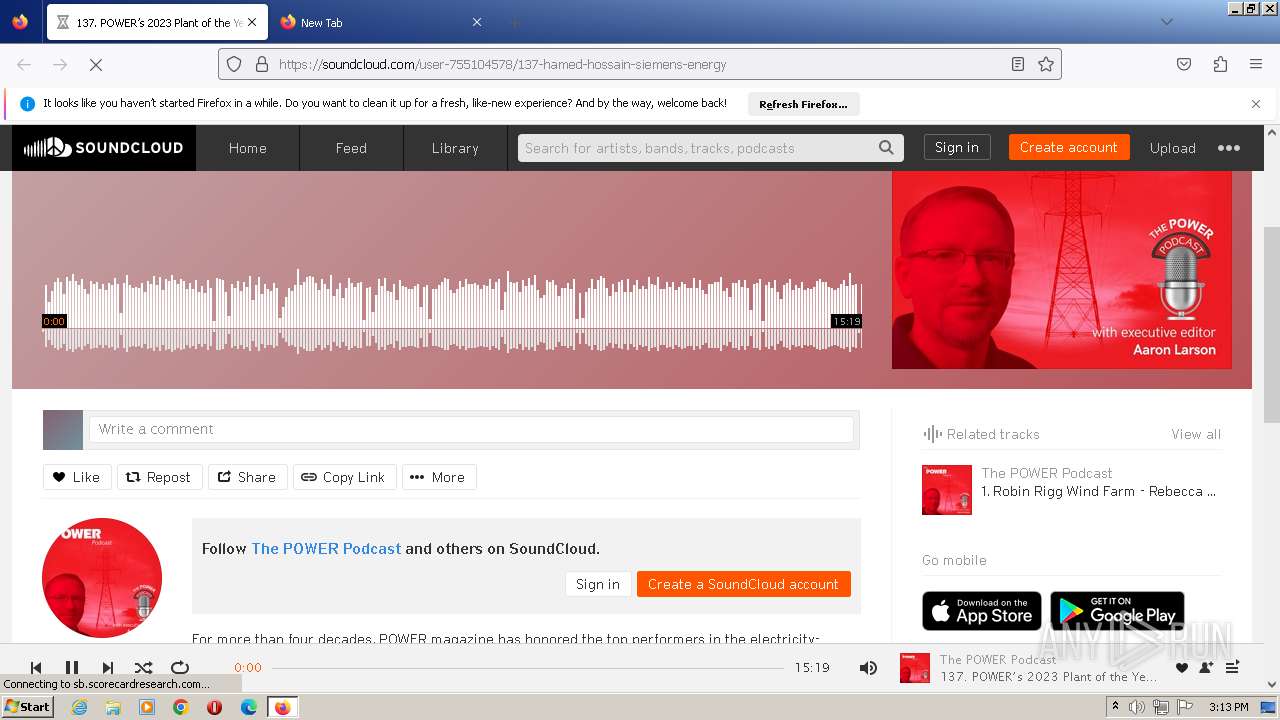Click Create a SoundCloud account button

(x=743, y=584)
